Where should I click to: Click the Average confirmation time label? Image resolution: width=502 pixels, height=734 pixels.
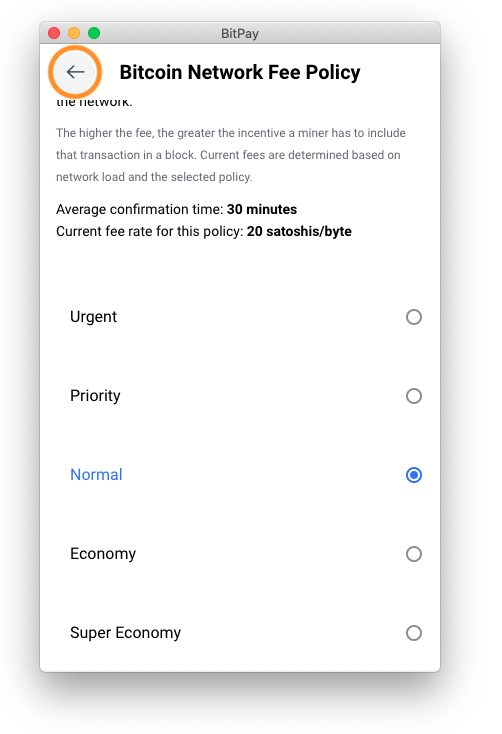tap(140, 209)
